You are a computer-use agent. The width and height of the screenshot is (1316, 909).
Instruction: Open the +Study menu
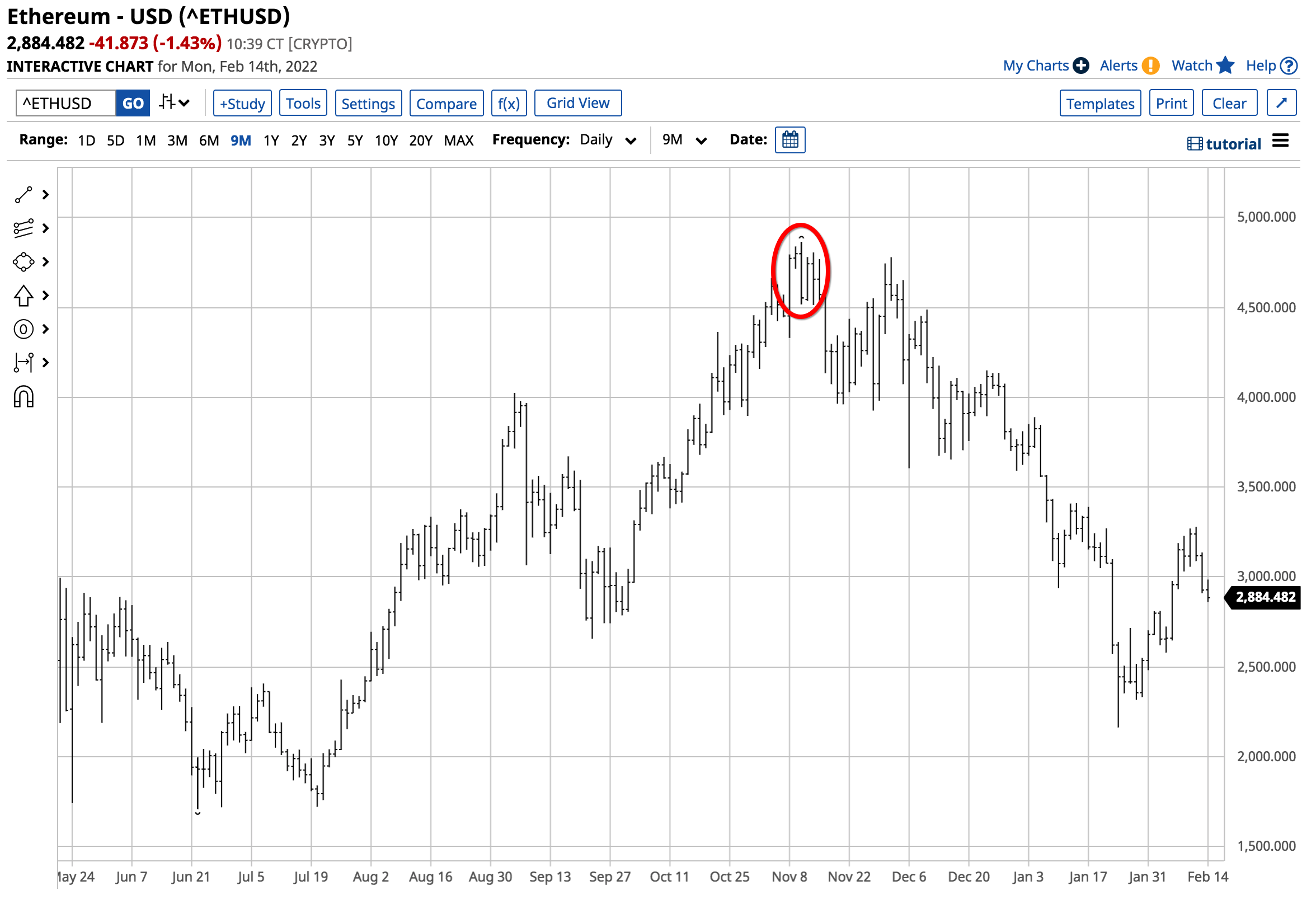242,103
